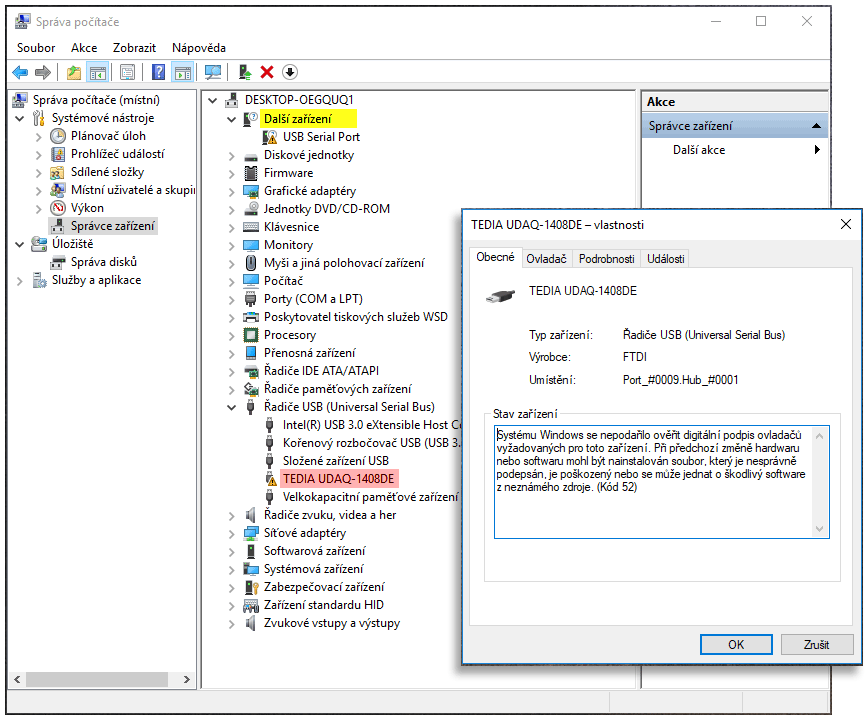The image size is (868, 720).
Task: Select Kořenový rozbočovač USB device
Action: 371,443
